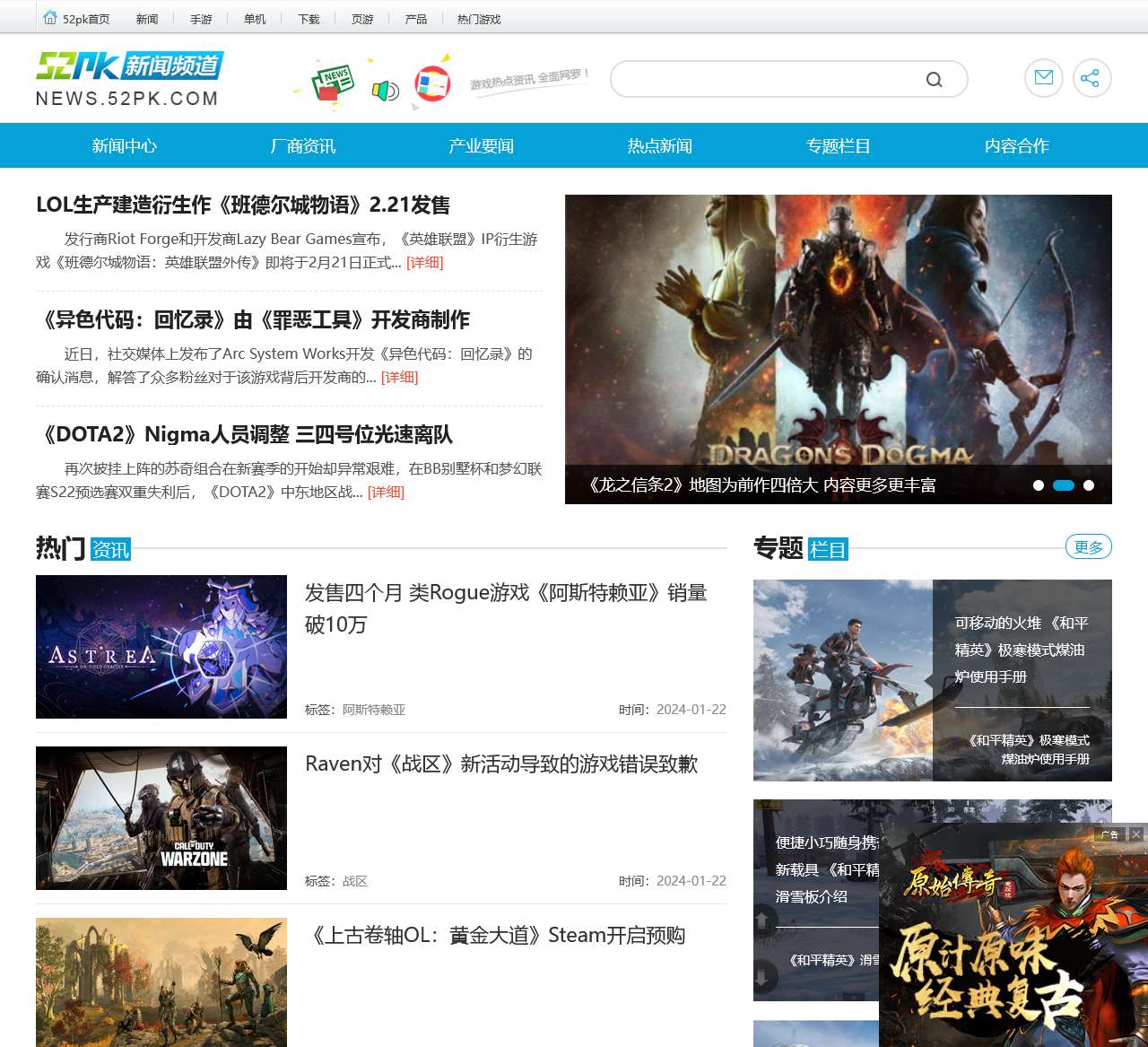Open the Warzone article thumbnail
This screenshot has width=1148, height=1047.
(161, 818)
